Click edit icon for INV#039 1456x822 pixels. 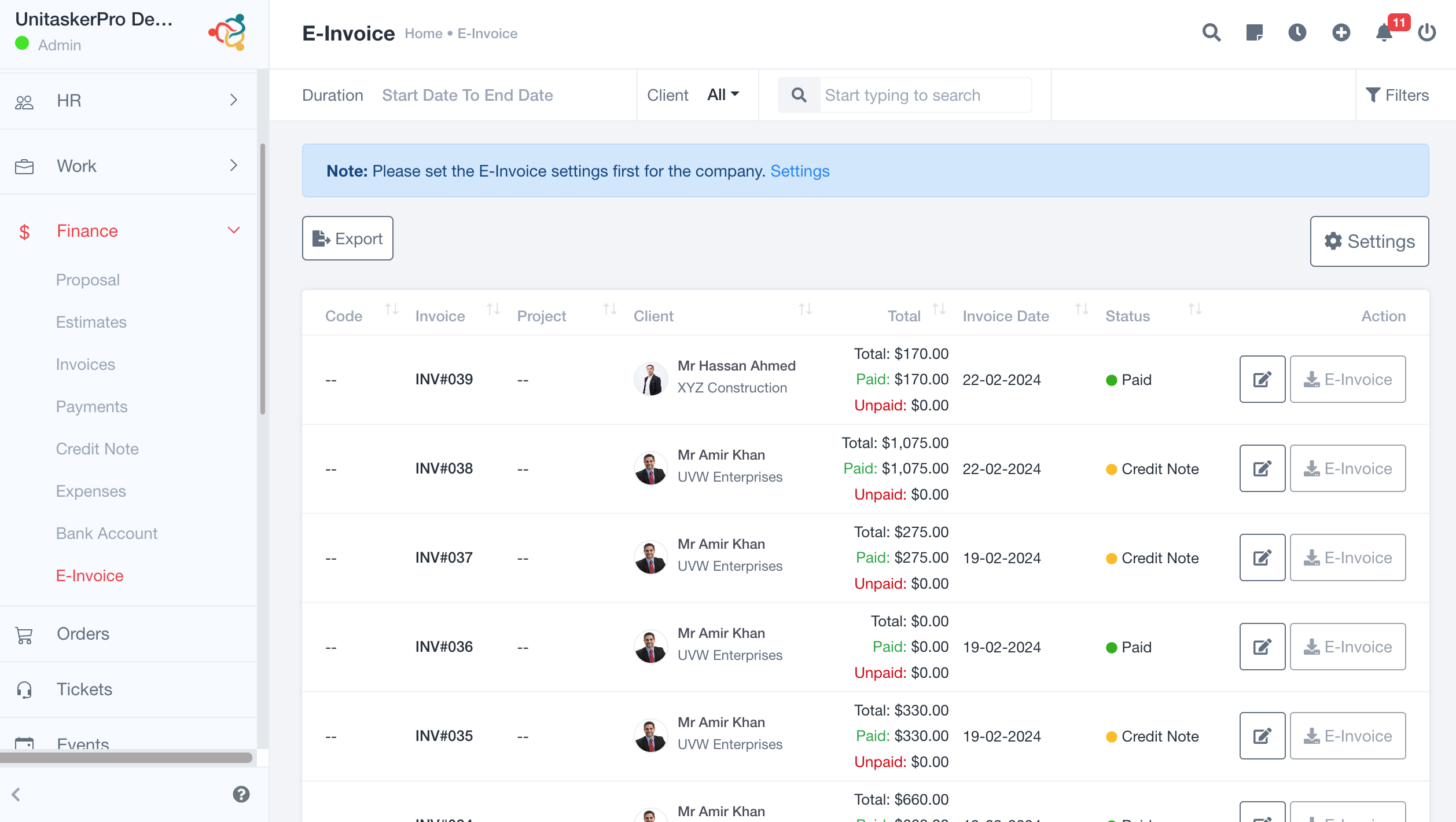(x=1262, y=379)
